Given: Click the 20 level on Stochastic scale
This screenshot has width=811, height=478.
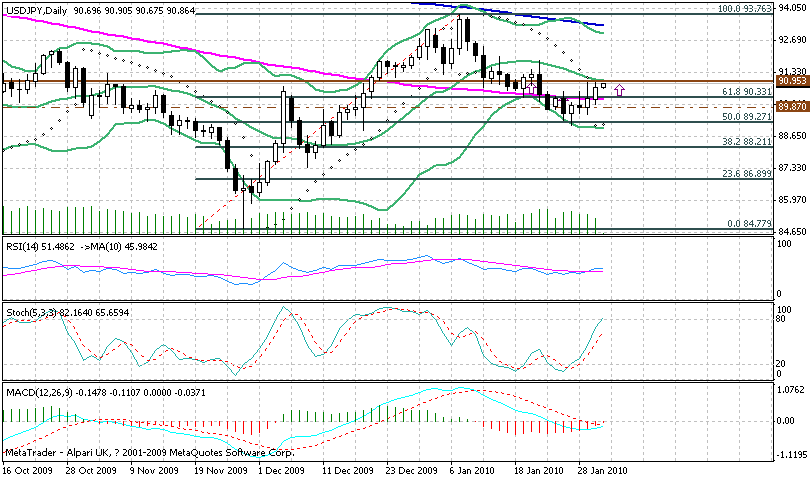Looking at the screenshot, I should [x=782, y=364].
